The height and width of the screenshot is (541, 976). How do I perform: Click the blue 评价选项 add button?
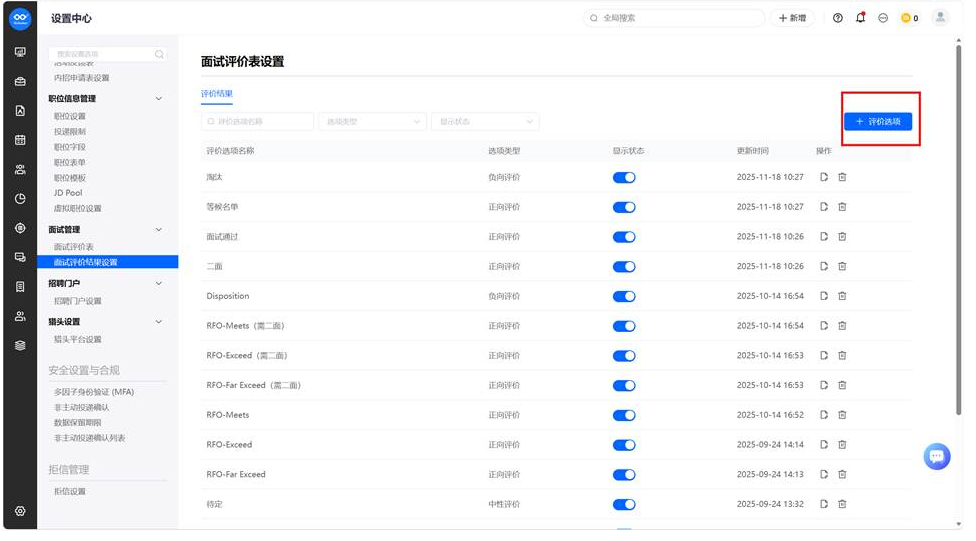(x=878, y=121)
